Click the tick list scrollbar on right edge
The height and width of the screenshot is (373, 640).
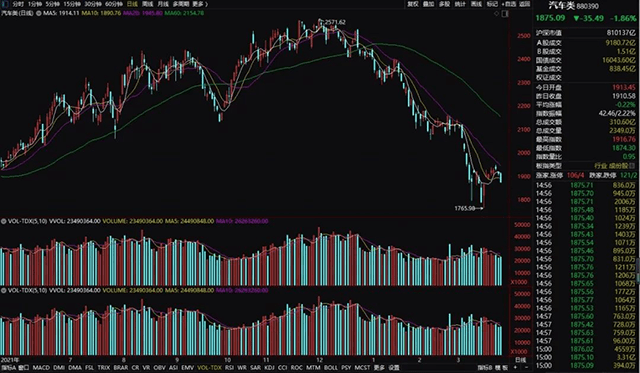638,269
